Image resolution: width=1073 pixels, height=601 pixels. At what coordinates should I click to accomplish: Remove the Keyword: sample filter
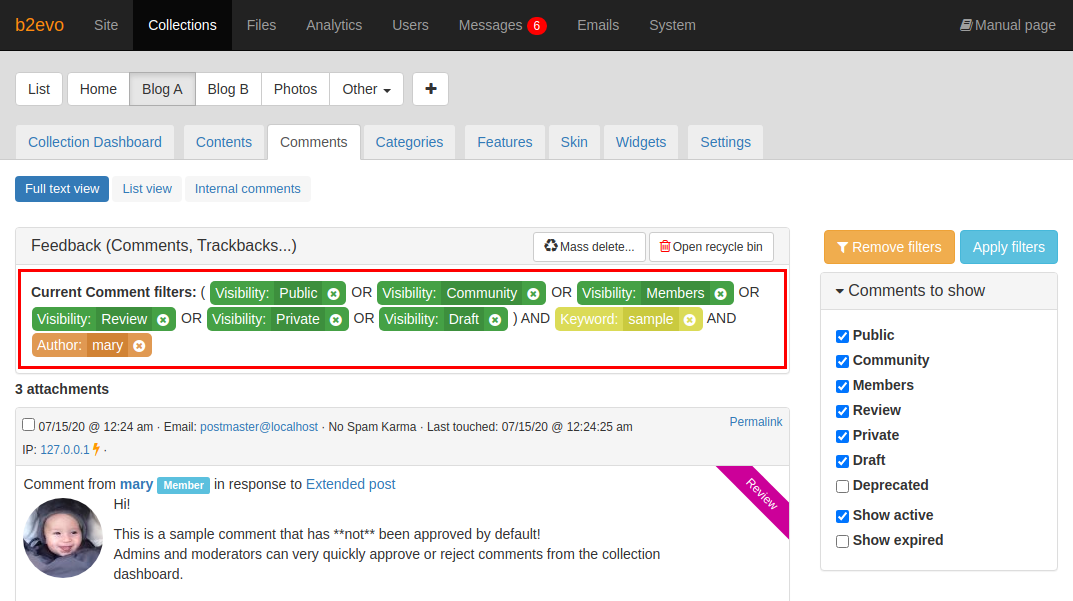point(689,320)
